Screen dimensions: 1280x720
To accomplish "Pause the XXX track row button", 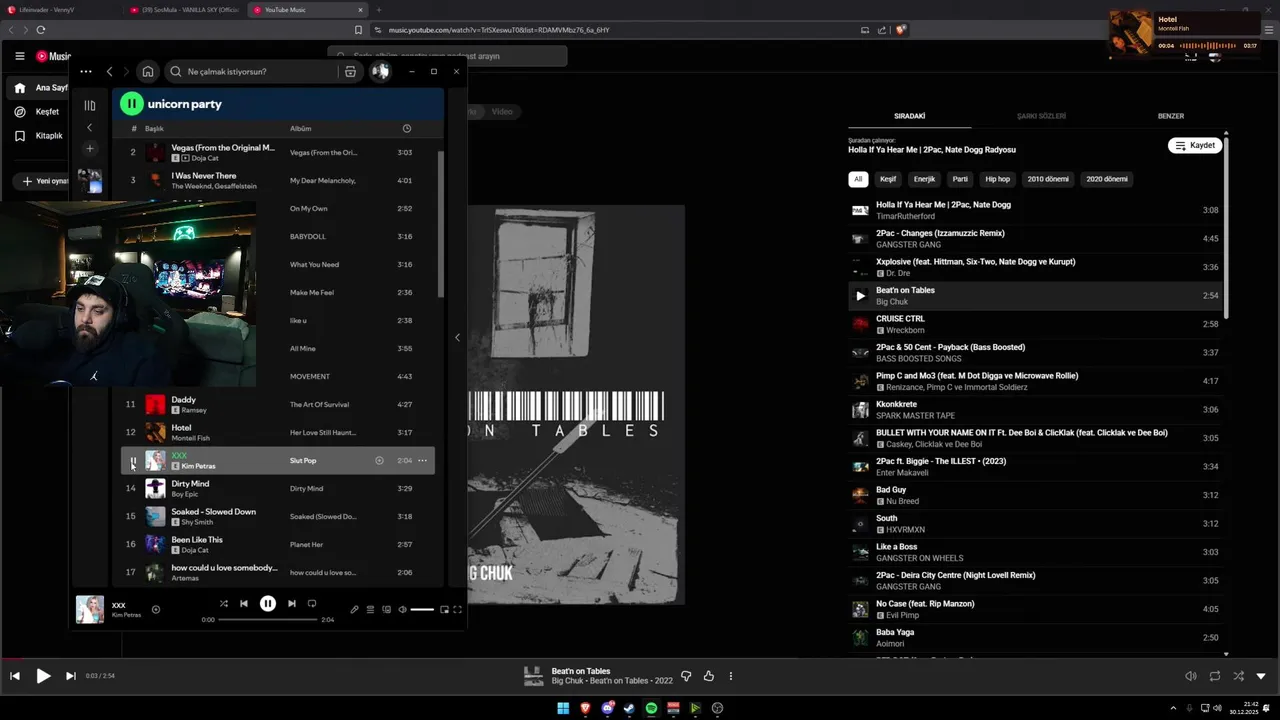I will [x=132, y=461].
